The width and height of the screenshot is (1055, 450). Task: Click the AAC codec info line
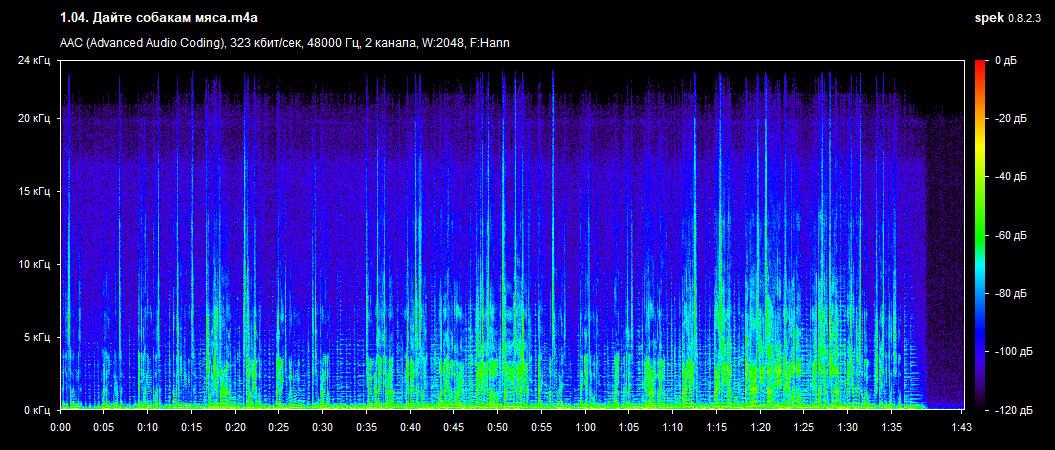click(285, 43)
